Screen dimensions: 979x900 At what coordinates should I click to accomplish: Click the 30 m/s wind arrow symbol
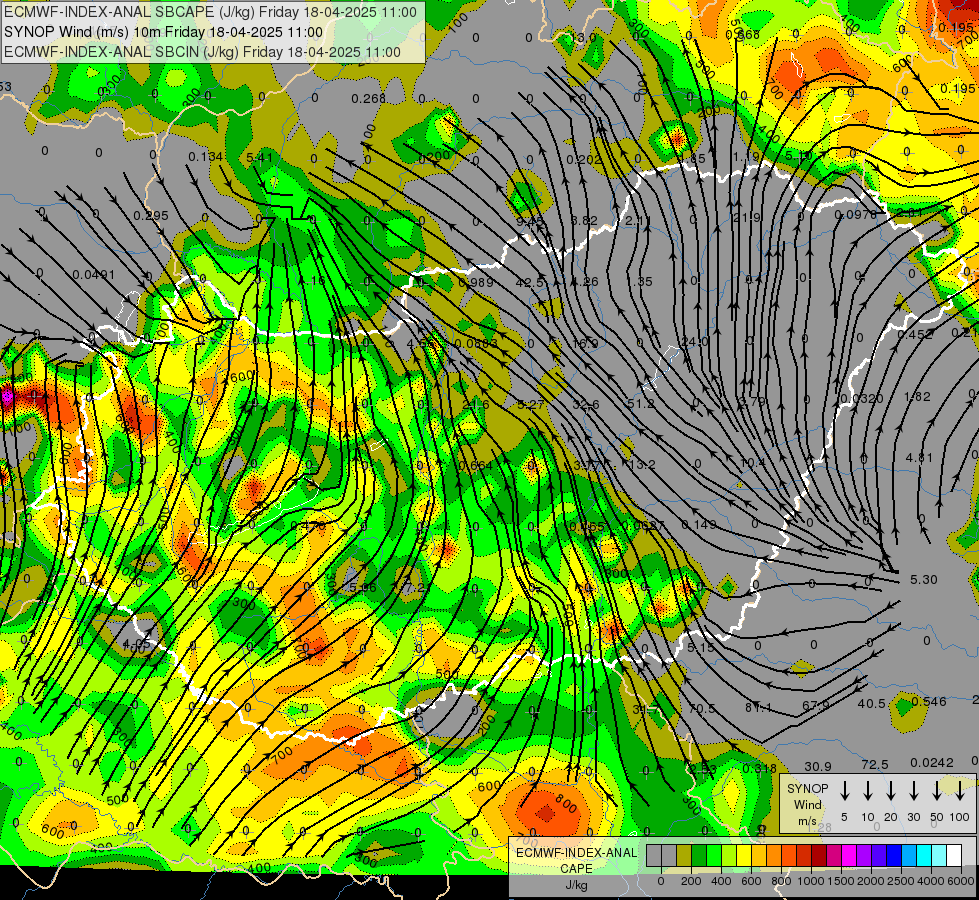[x=913, y=791]
